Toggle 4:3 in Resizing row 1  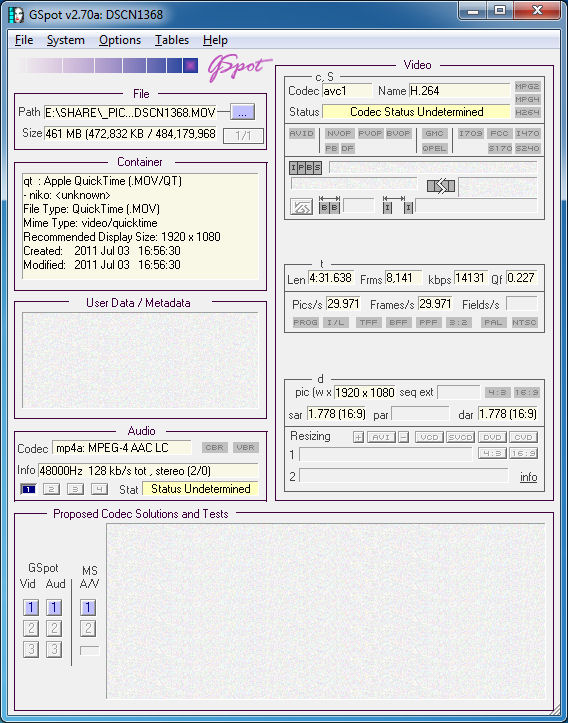point(492,453)
